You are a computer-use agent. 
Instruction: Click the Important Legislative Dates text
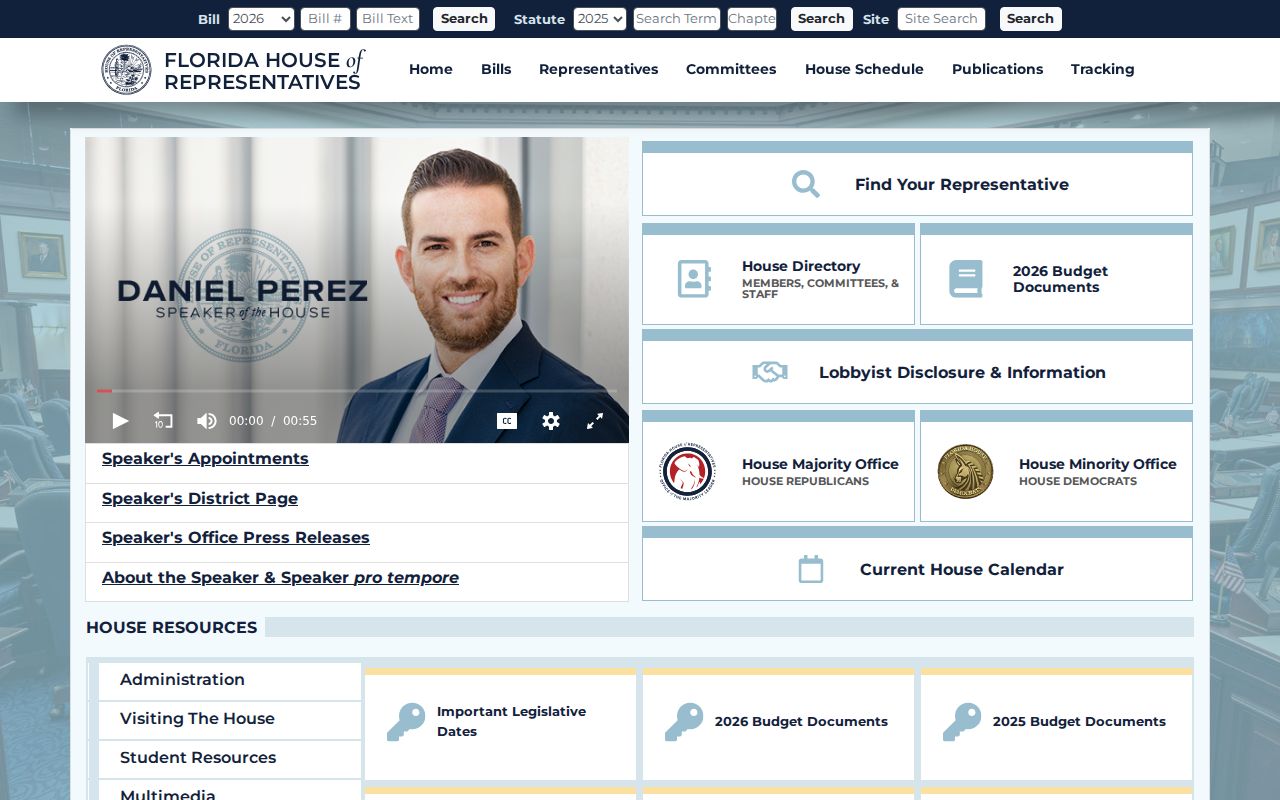511,721
